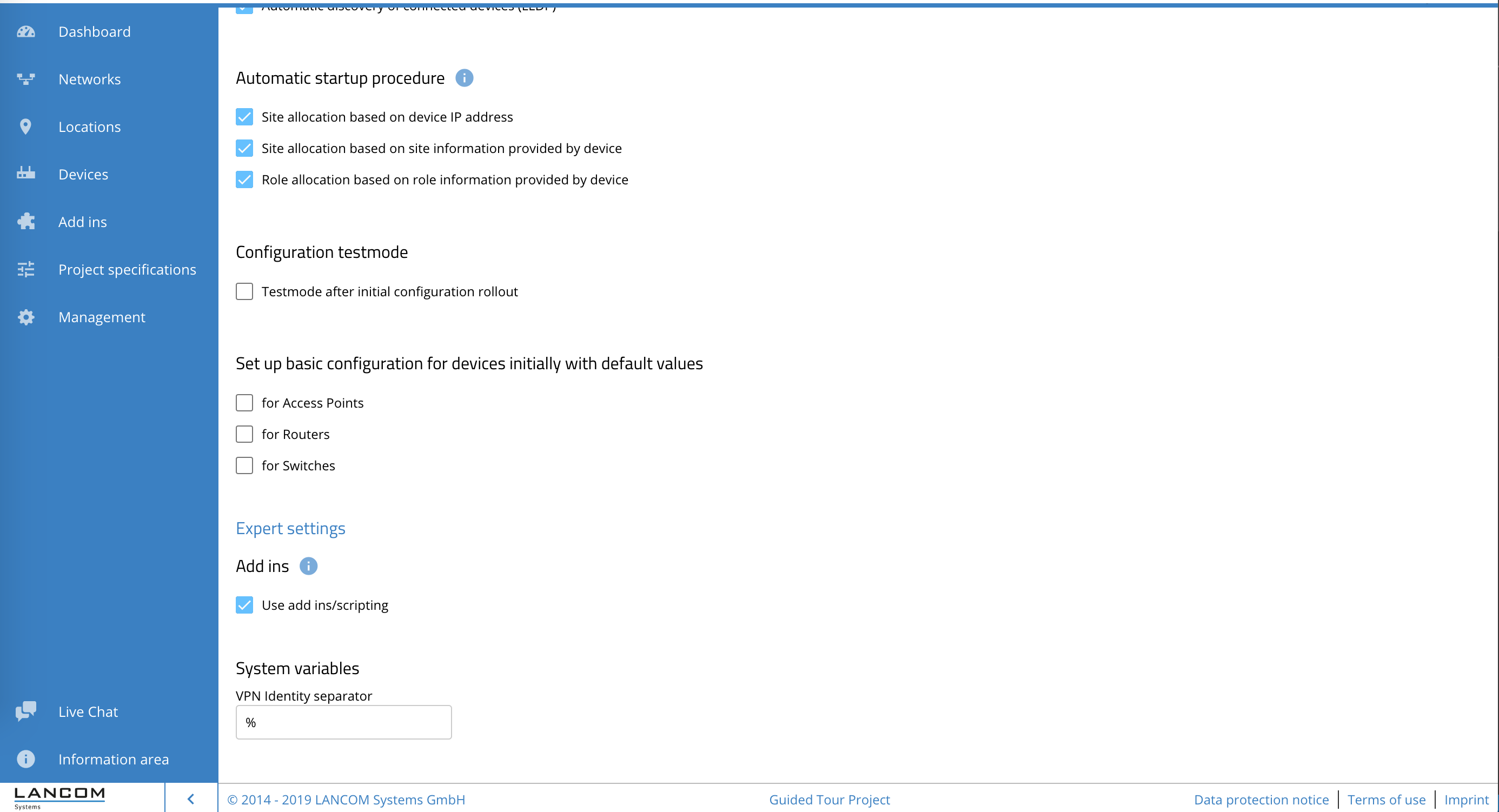Click the Add ins puzzle icon
This screenshot has height=812, width=1499.
tap(25, 222)
